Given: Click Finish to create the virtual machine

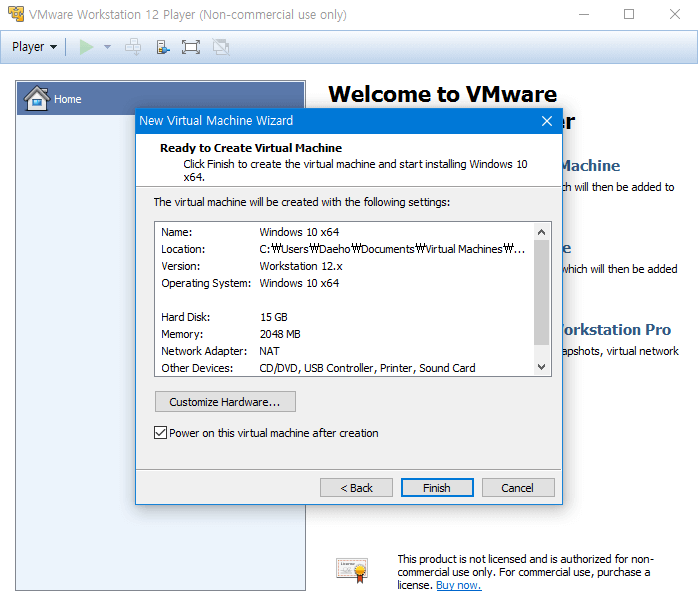Looking at the screenshot, I should click(437, 488).
